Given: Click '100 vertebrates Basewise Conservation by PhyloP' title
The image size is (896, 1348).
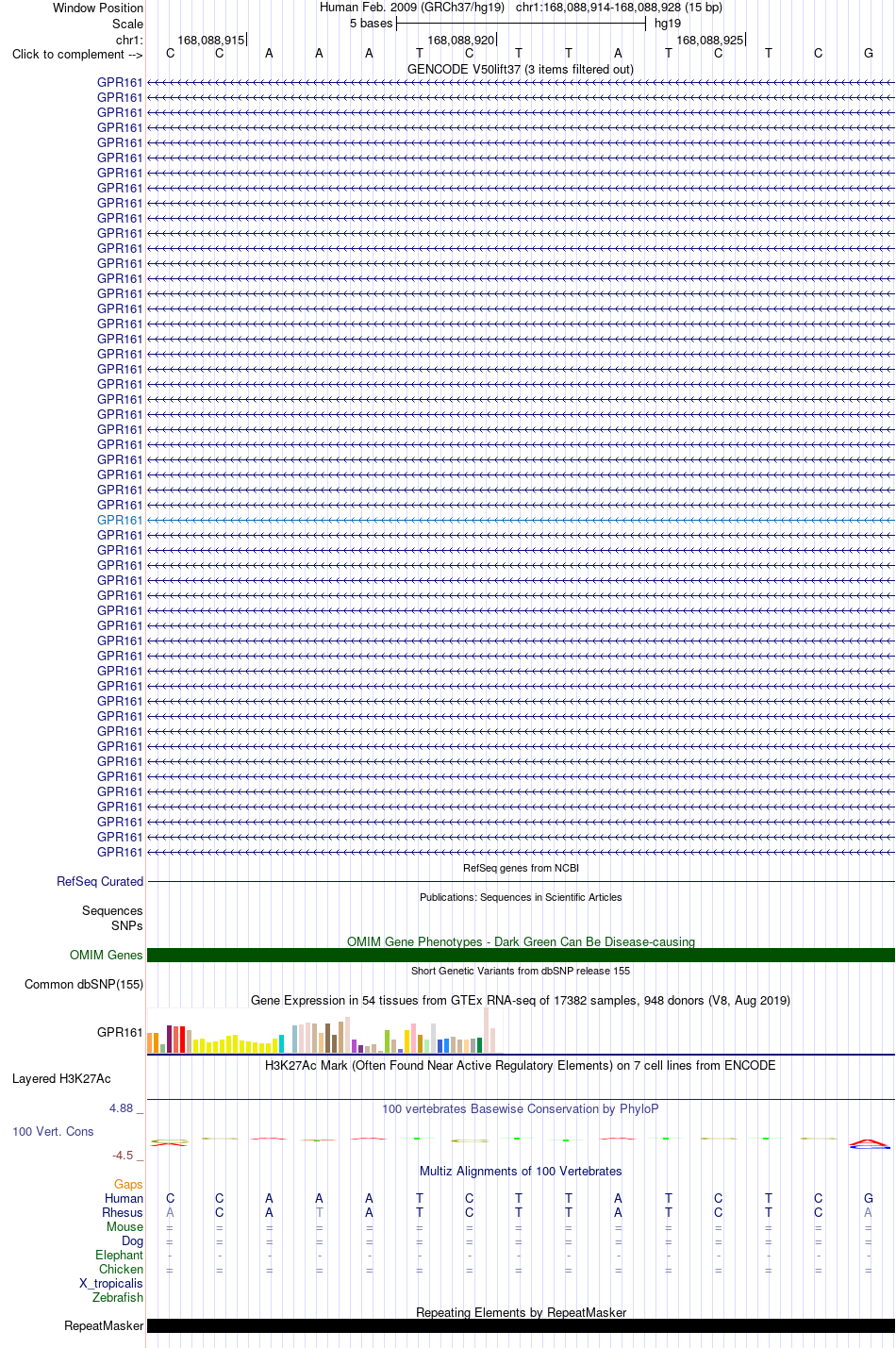Looking at the screenshot, I should pyautogui.click(x=521, y=1108).
